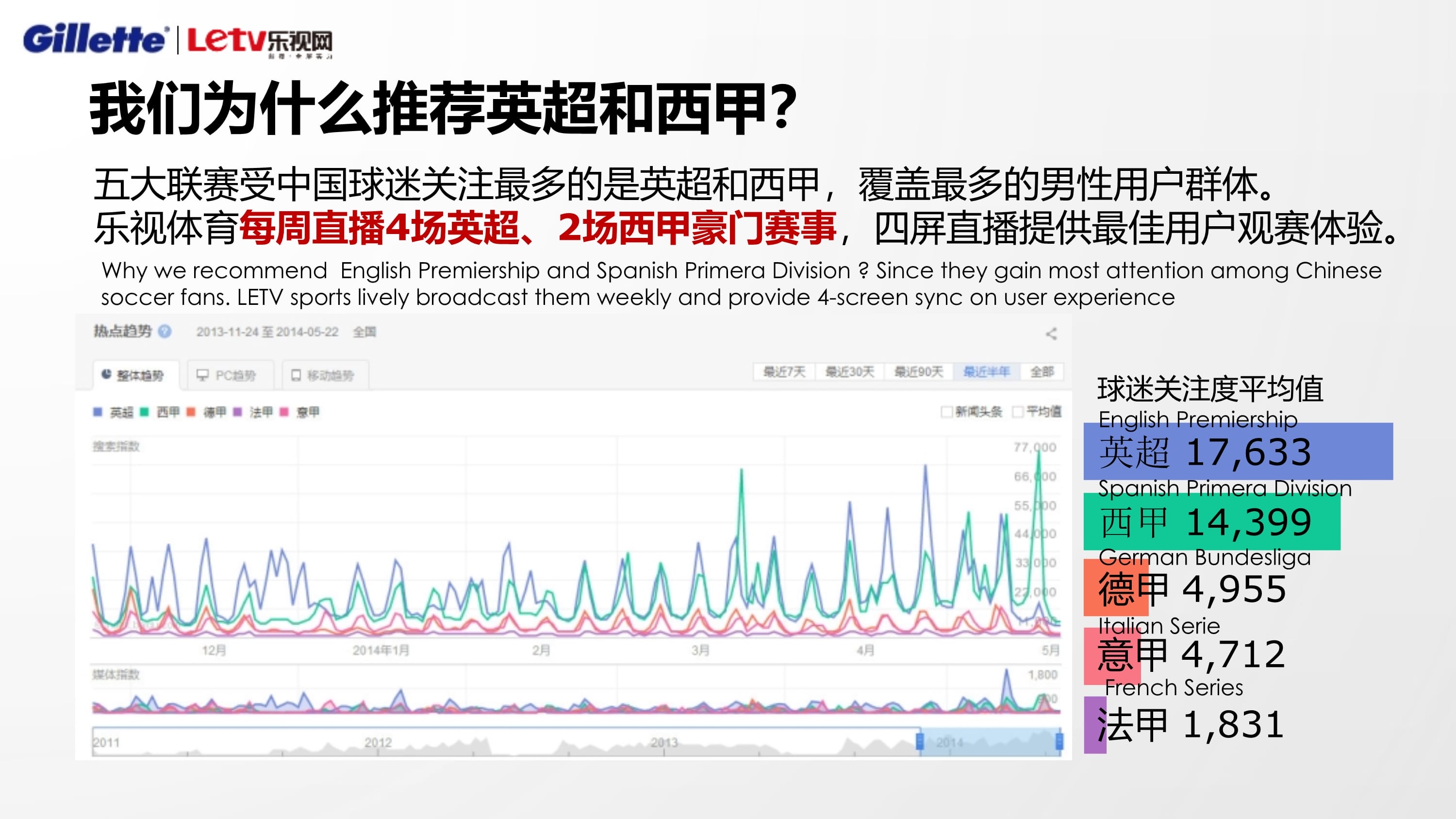This screenshot has height=819, width=1456.
Task: Click the 西甲 green legend square
Action: [x=145, y=412]
